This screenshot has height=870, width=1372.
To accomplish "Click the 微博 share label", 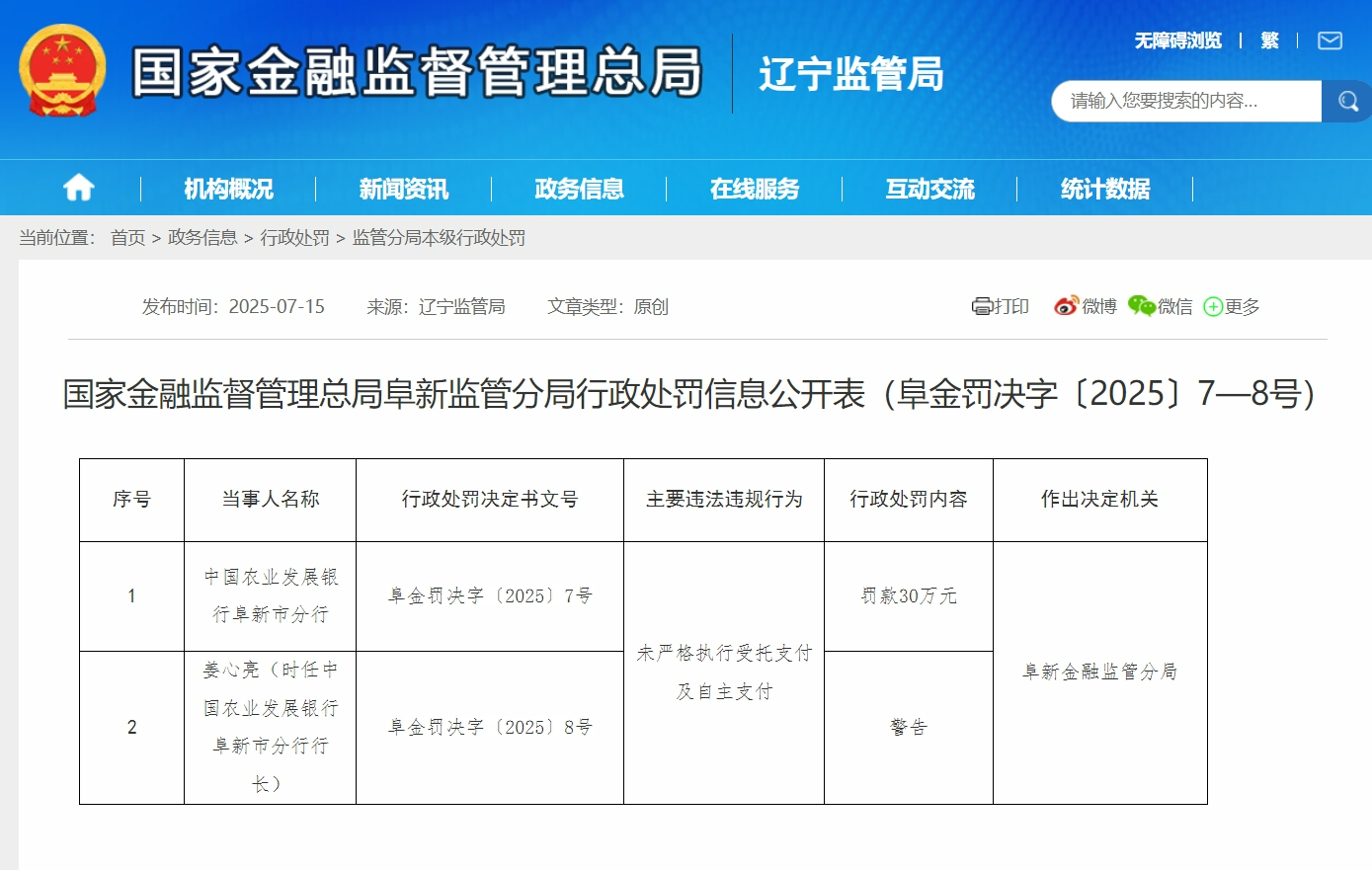I will (1099, 307).
